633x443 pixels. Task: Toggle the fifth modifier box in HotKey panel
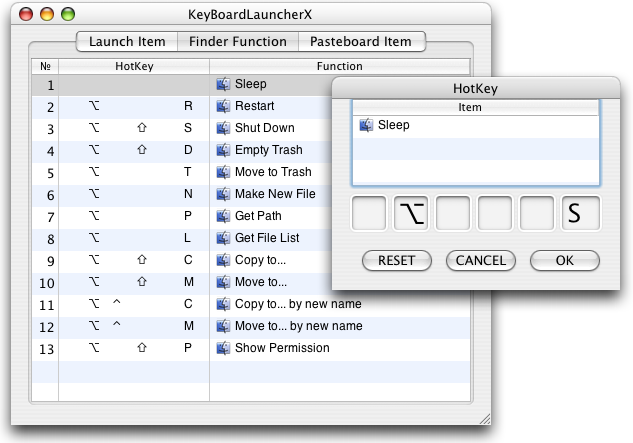(537, 213)
